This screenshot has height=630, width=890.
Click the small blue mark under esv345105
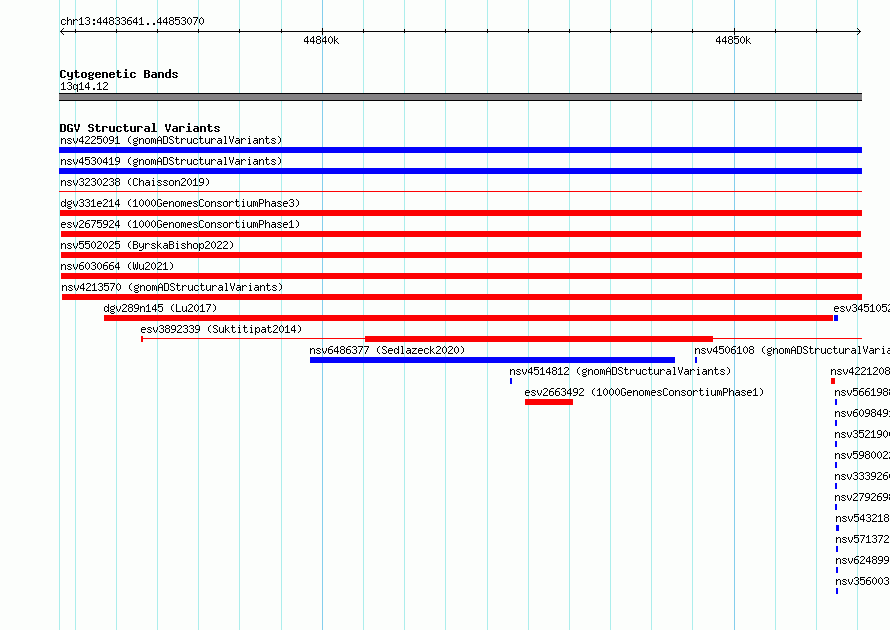pos(836,318)
